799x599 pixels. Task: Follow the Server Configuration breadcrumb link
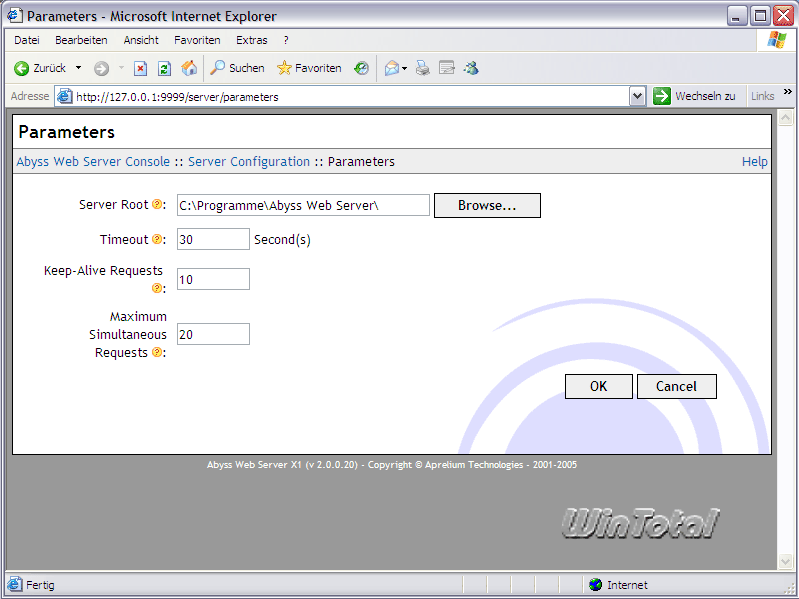[x=249, y=161]
